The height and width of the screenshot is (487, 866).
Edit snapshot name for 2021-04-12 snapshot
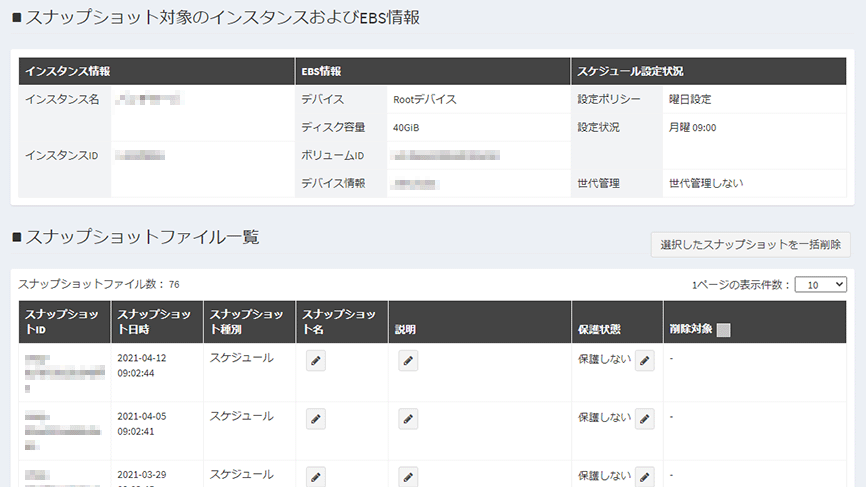pos(316,362)
